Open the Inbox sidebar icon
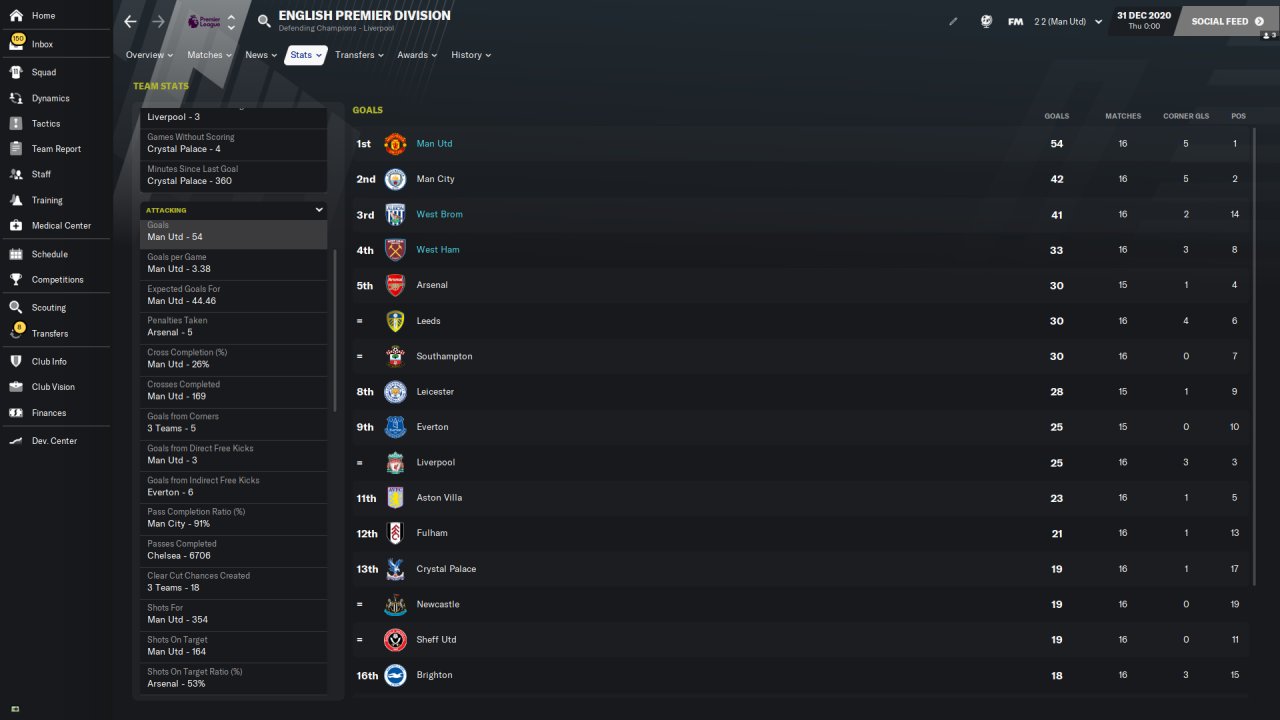Viewport: 1280px width, 720px height. click(x=16, y=44)
